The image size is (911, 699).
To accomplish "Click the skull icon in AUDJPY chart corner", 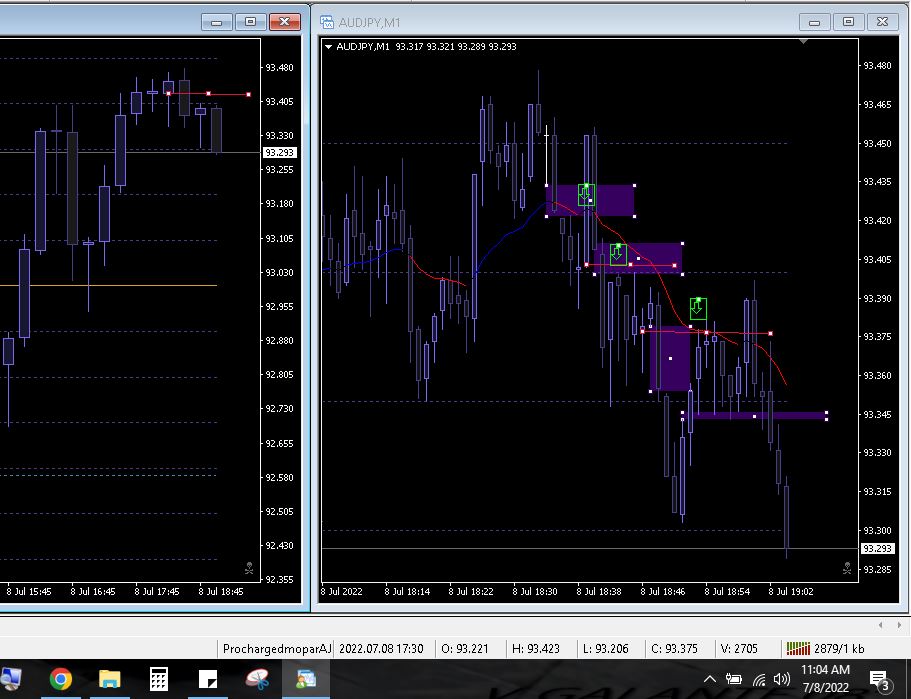I will (x=847, y=568).
